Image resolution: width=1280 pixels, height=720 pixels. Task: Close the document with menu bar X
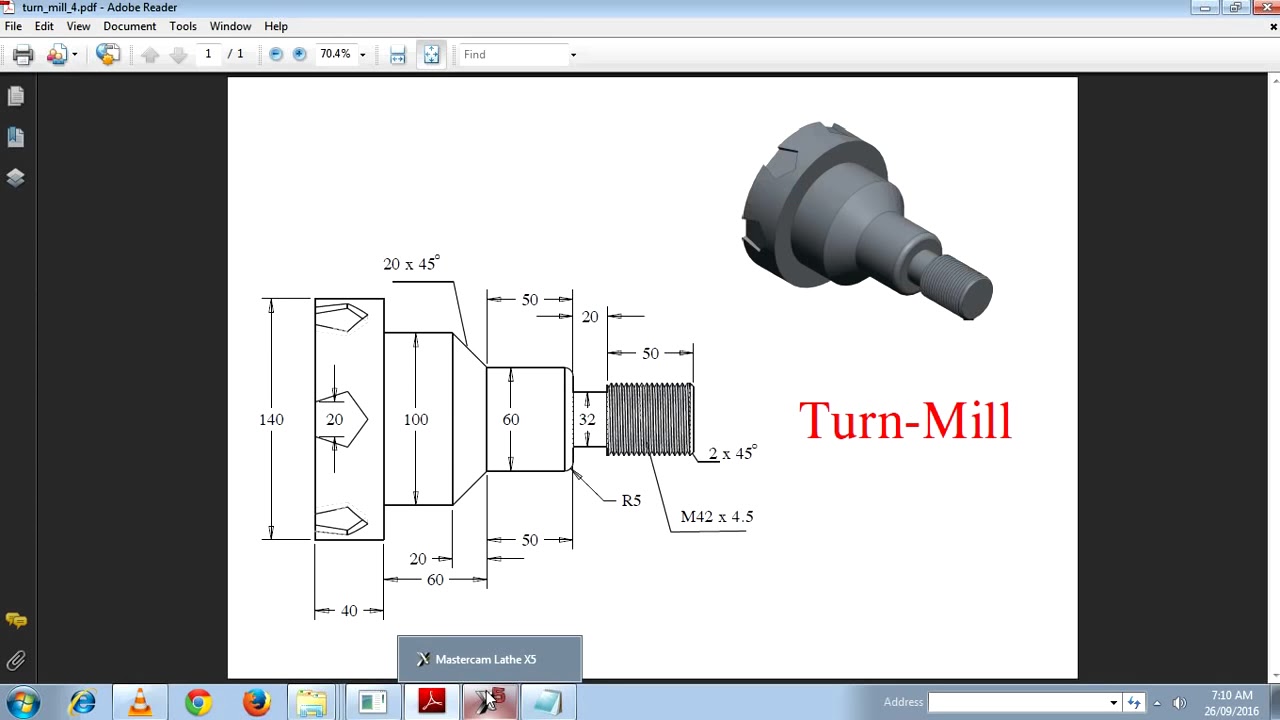click(x=1273, y=27)
